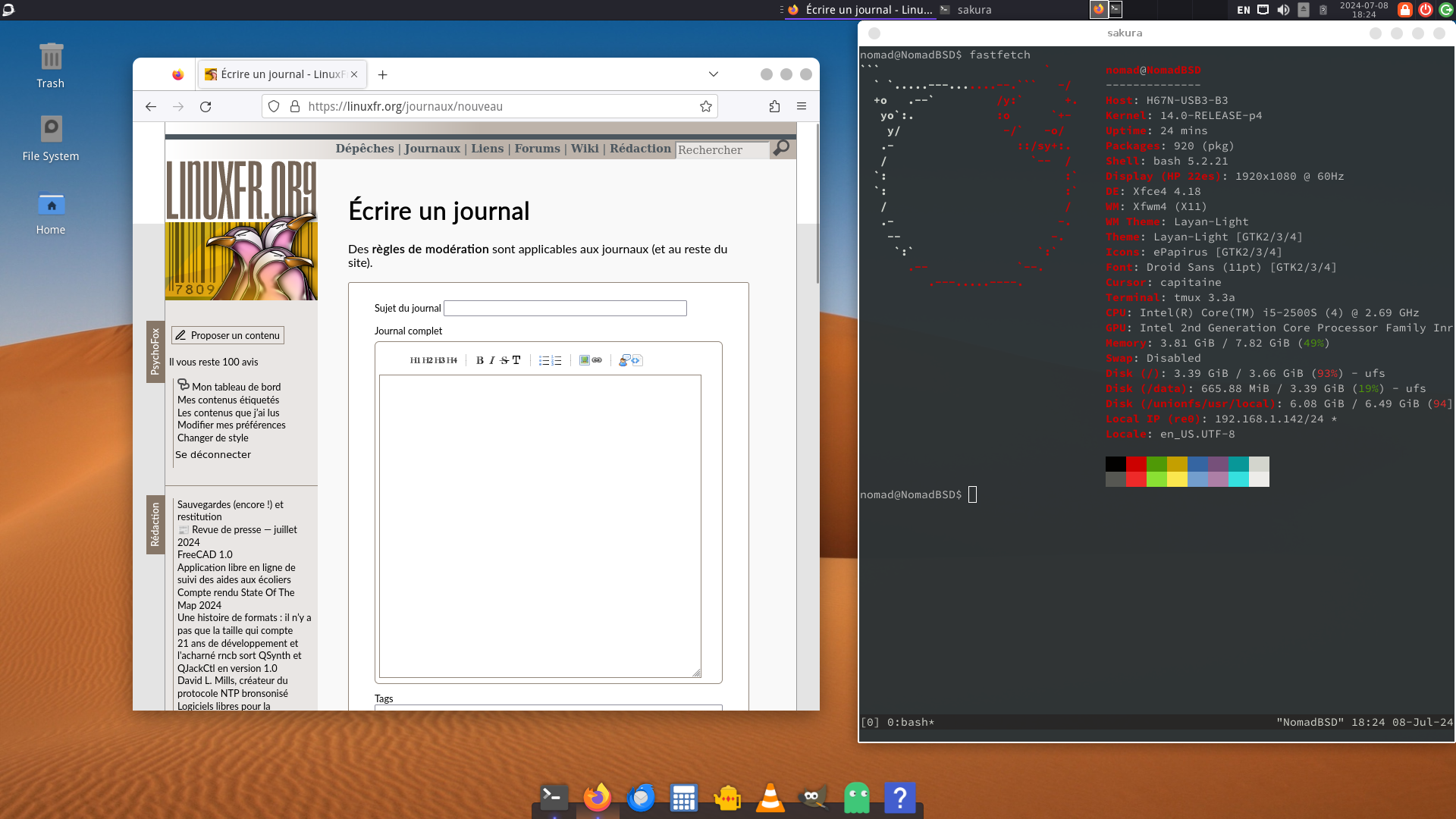
Task: Bookmark this page with the star
Action: 706,106
